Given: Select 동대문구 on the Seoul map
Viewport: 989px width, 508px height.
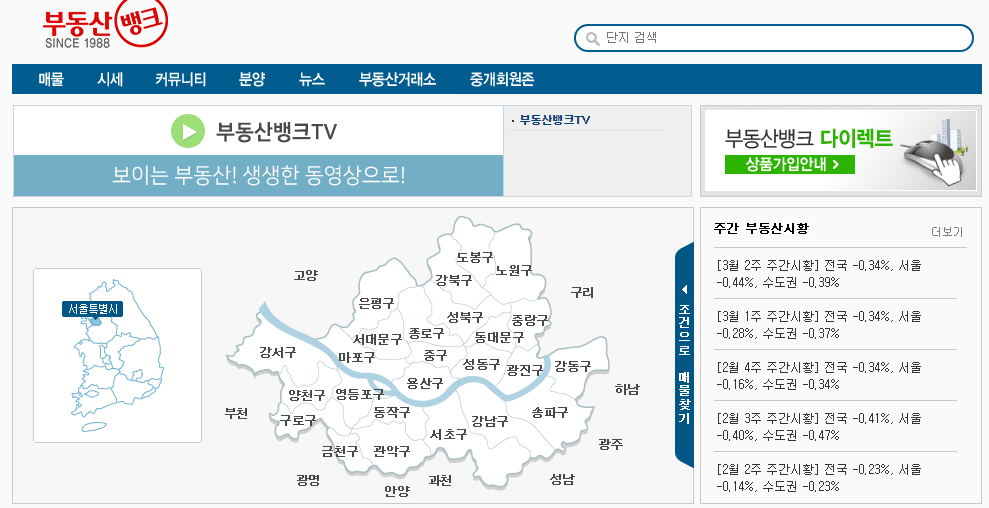Looking at the screenshot, I should [499, 338].
